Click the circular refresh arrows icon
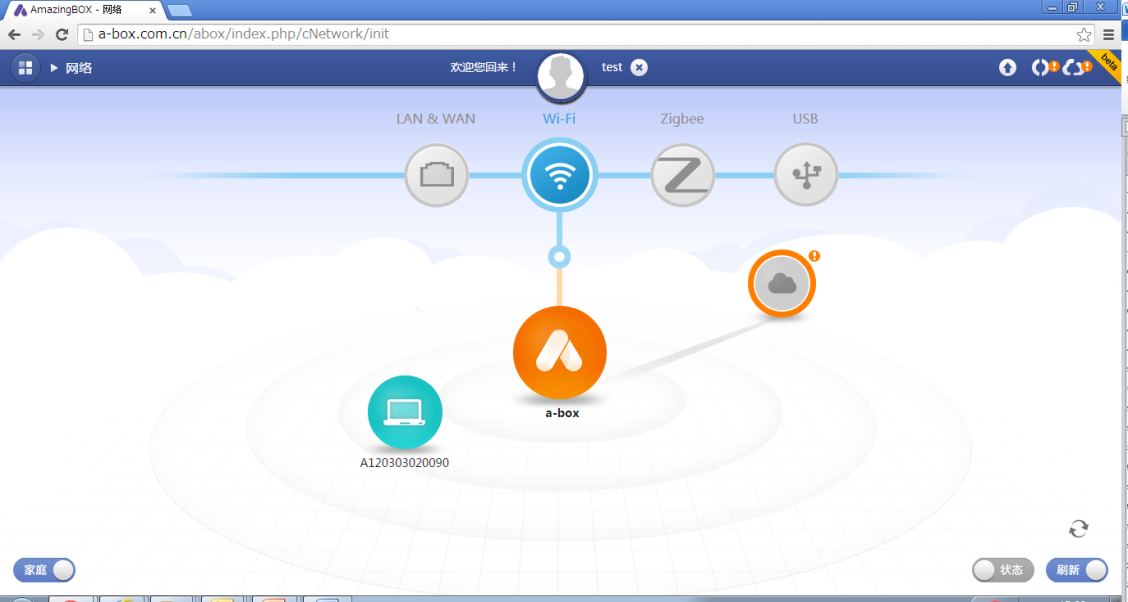1128x602 pixels. (1078, 529)
